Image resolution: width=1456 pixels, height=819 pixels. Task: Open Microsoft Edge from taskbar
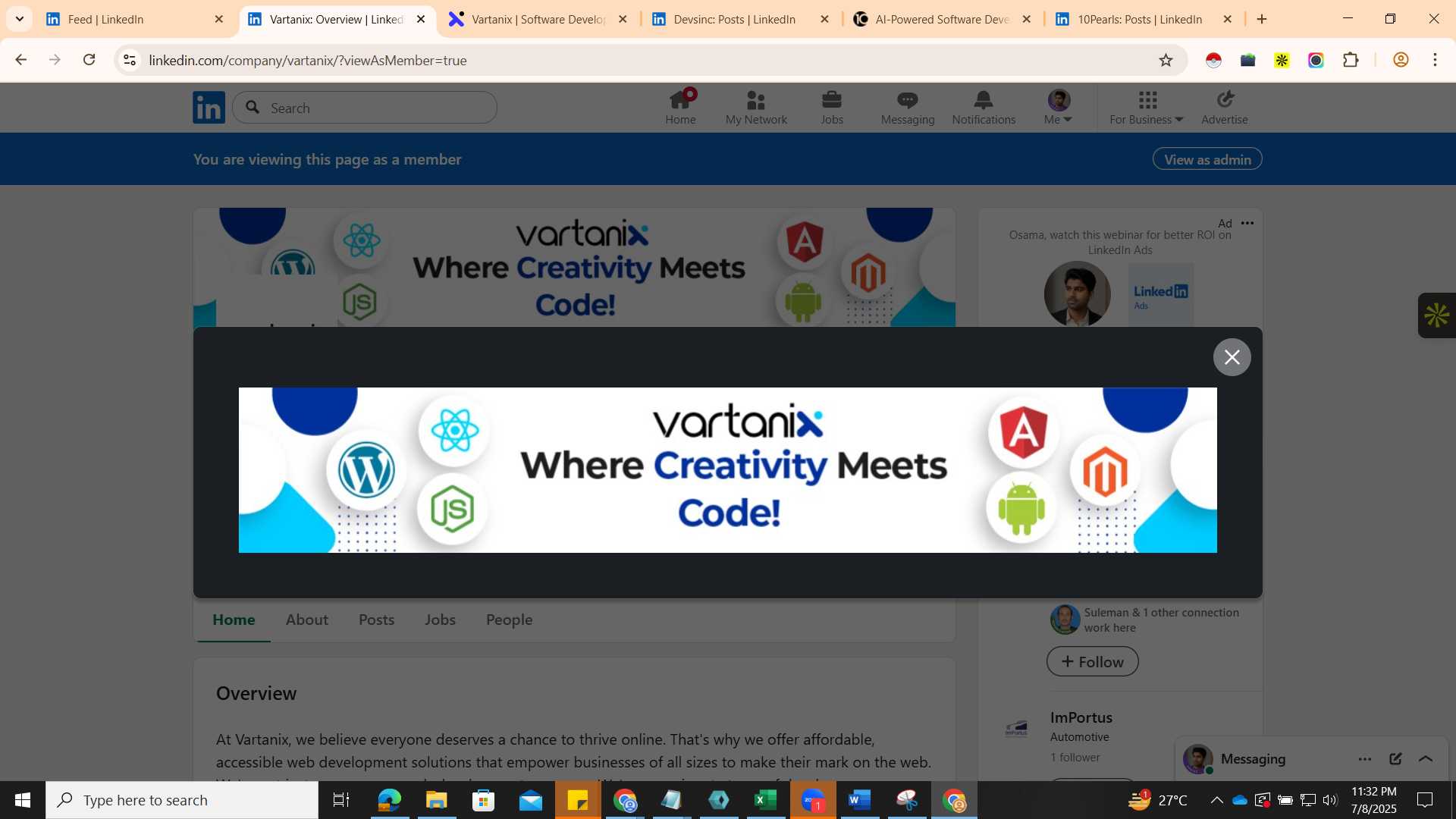389,800
